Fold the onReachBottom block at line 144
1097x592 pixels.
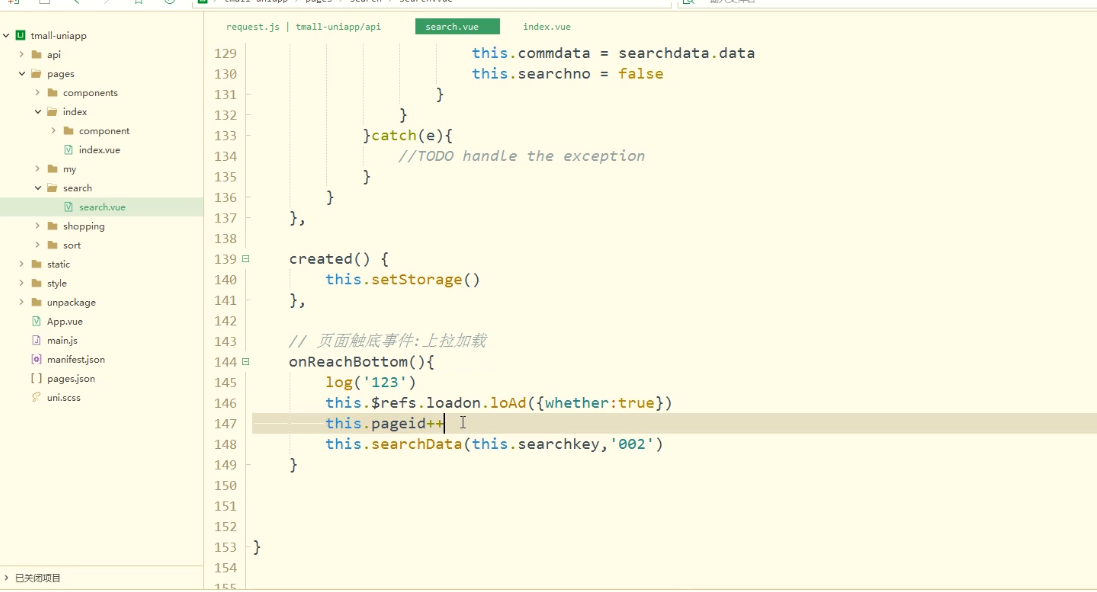[x=246, y=362]
